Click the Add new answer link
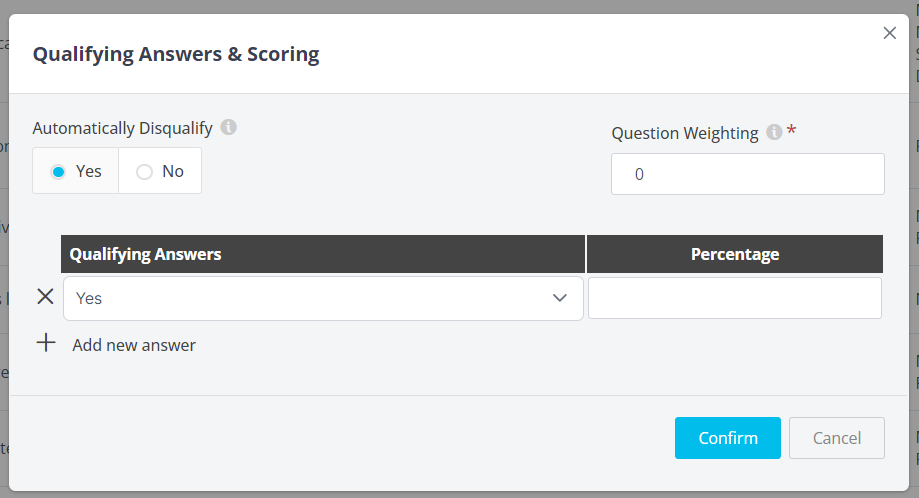 tap(134, 345)
